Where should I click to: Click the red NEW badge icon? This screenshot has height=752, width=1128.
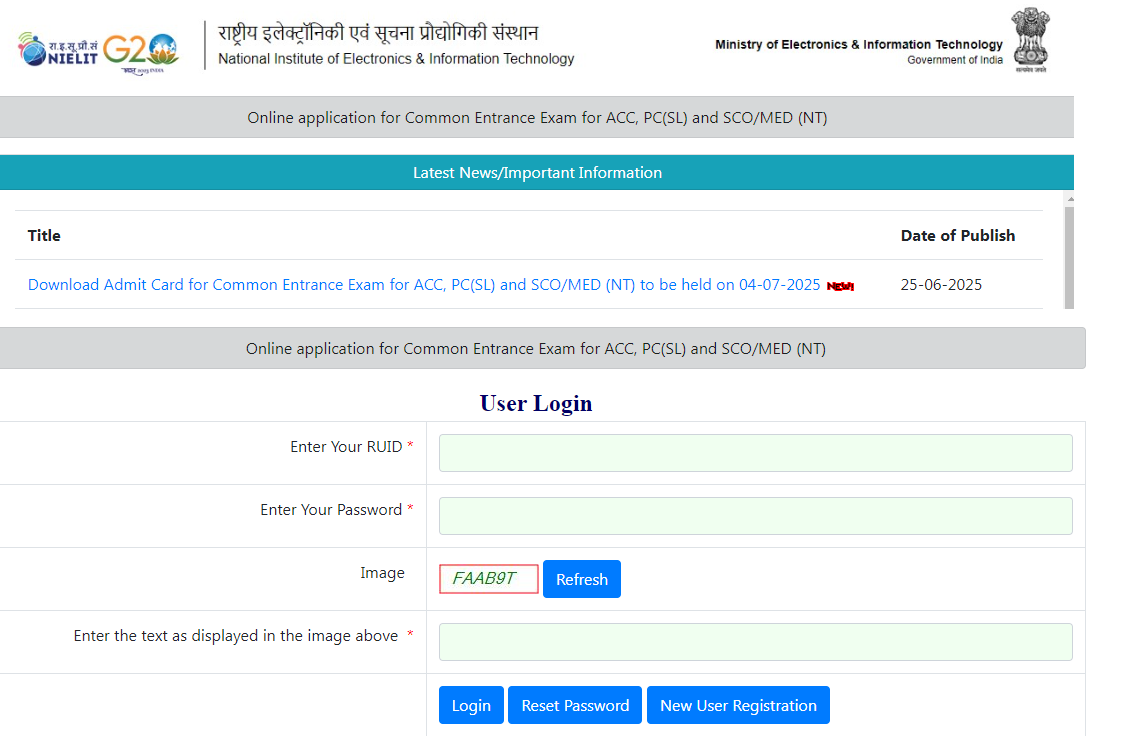pos(840,286)
